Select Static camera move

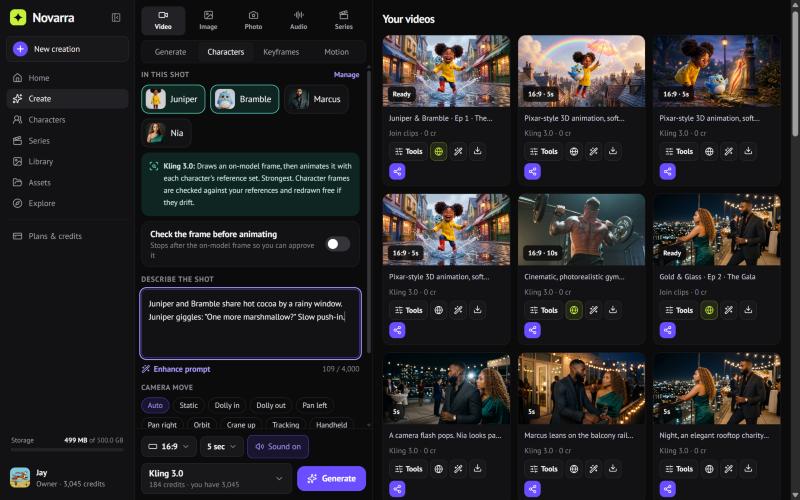click(x=188, y=405)
